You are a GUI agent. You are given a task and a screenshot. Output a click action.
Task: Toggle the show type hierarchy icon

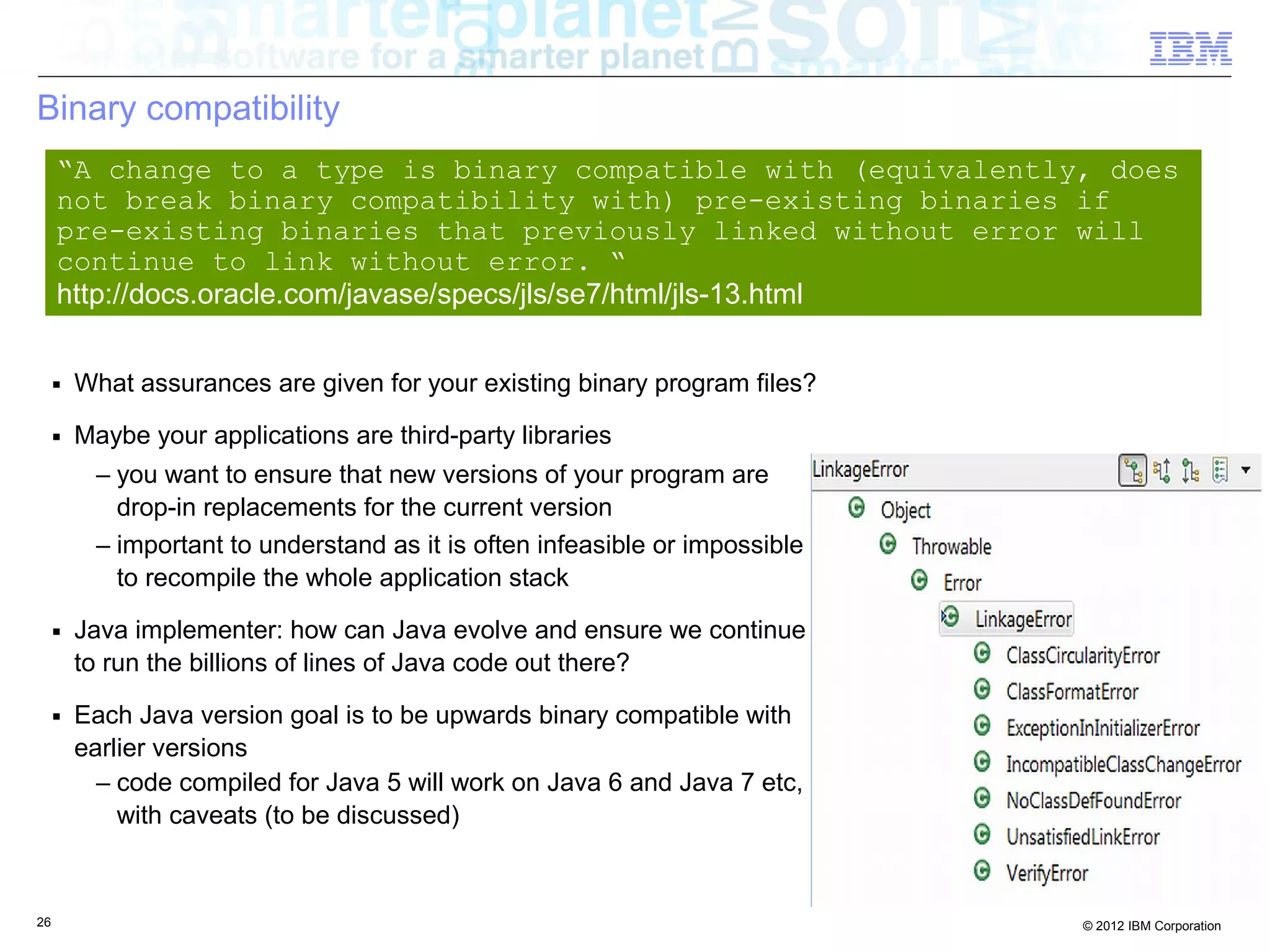(x=1132, y=471)
